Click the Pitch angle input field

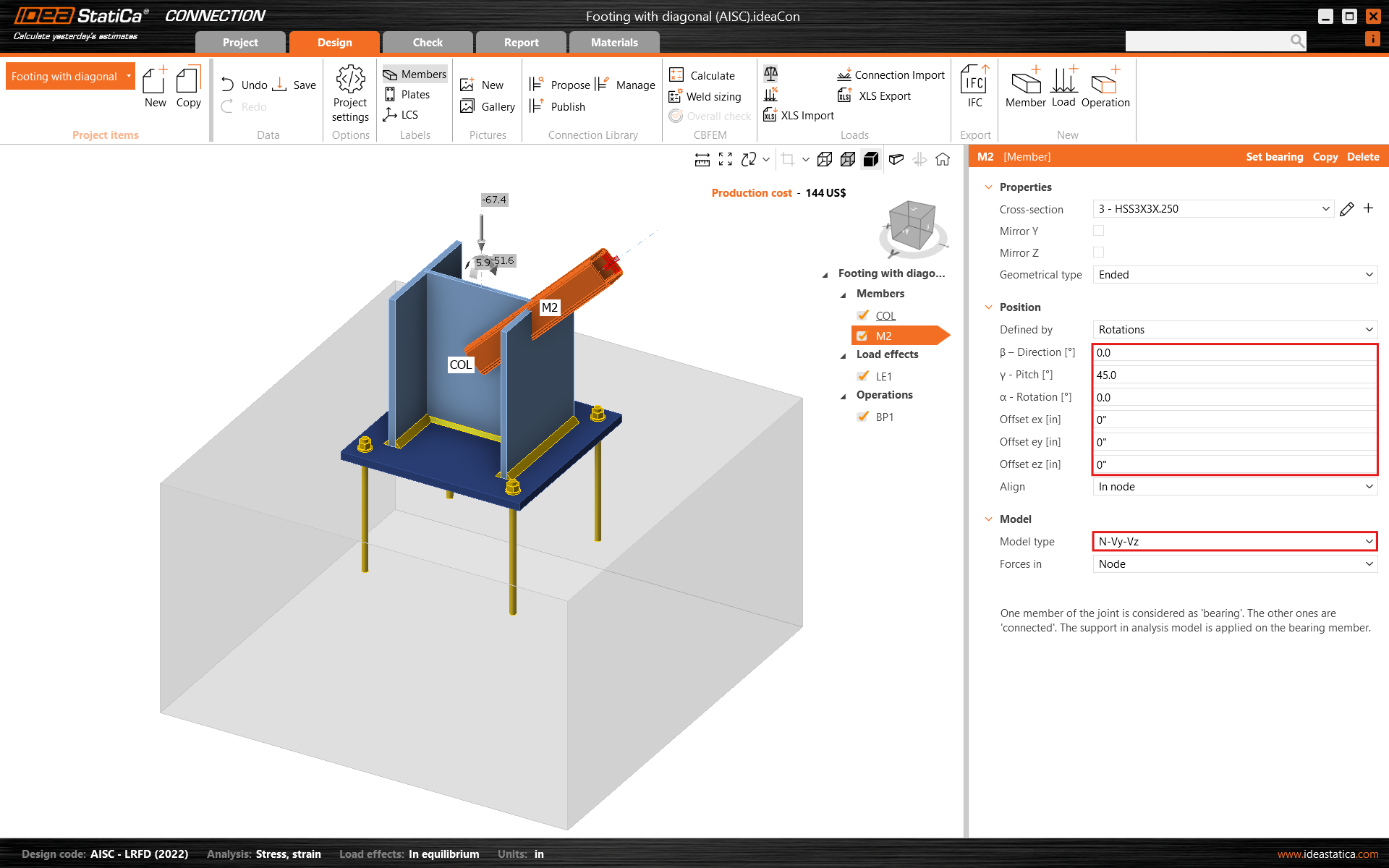[1233, 375]
